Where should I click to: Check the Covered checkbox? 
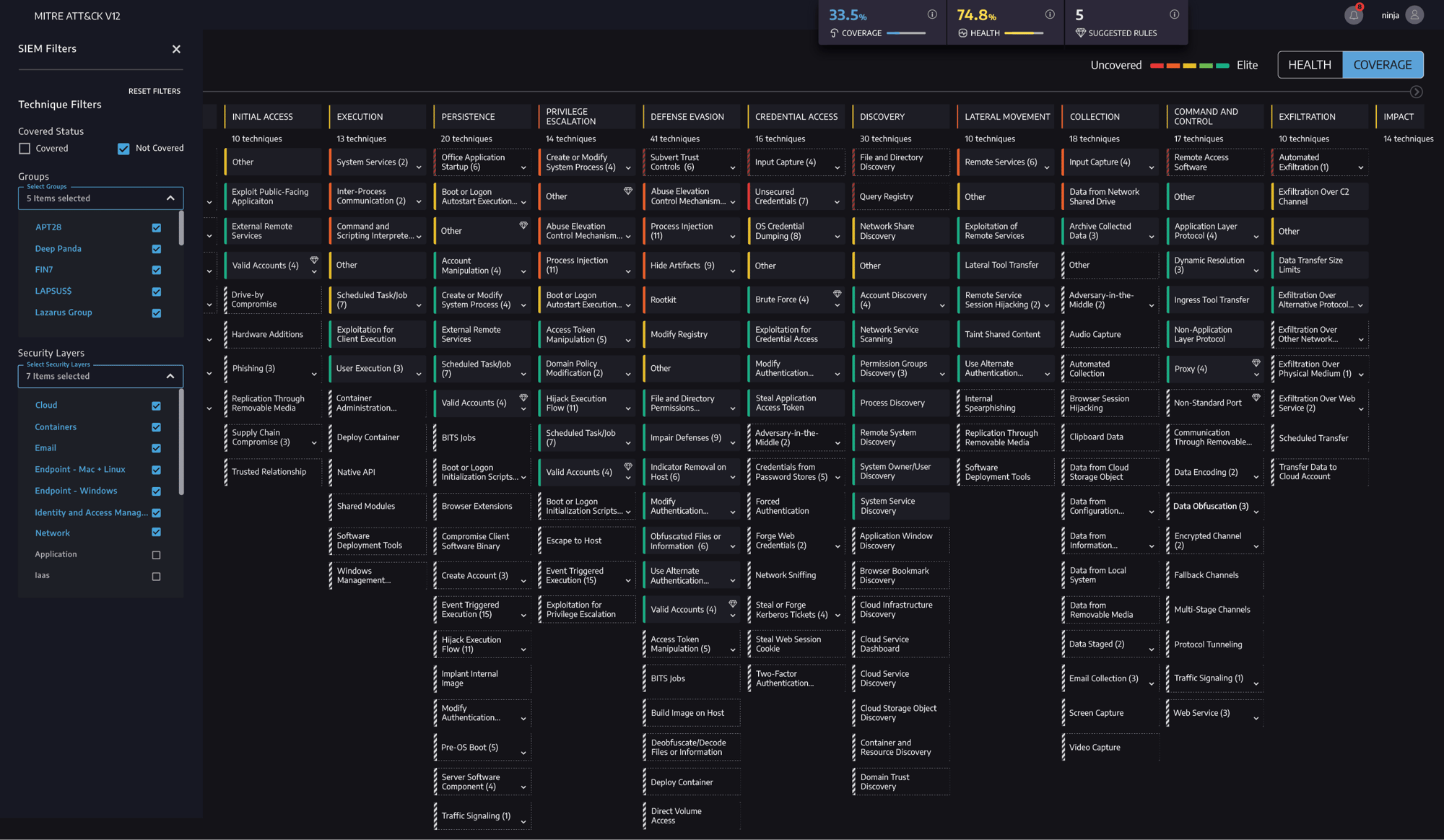(x=25, y=149)
